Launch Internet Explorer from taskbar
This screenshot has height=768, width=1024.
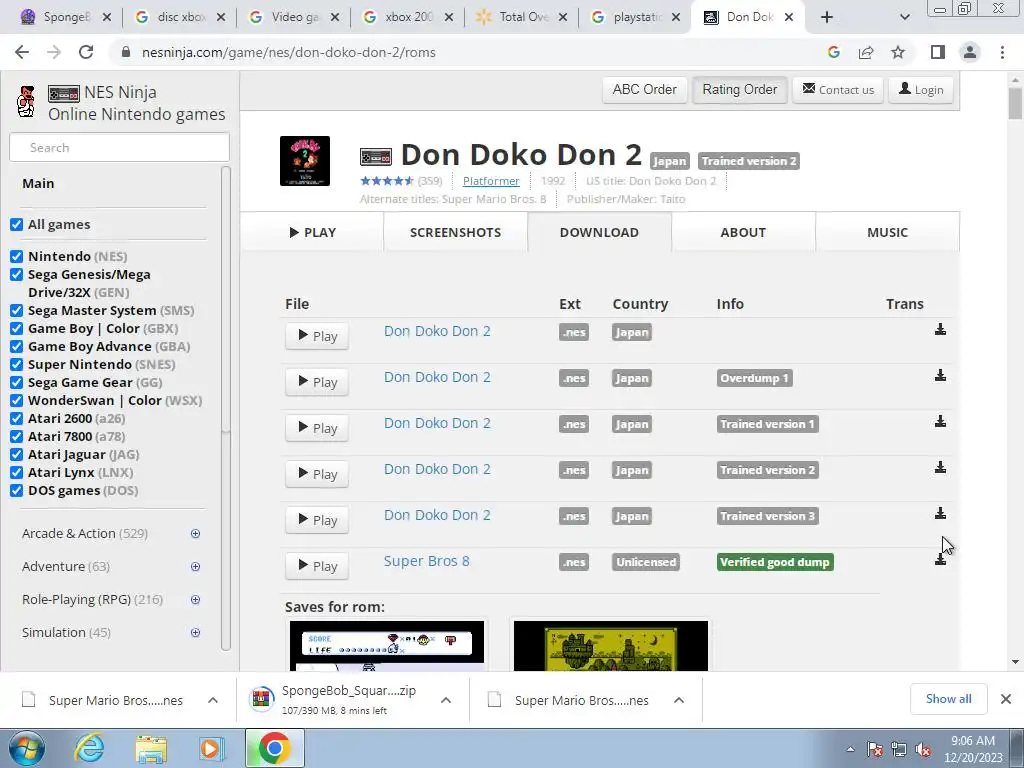coord(89,748)
